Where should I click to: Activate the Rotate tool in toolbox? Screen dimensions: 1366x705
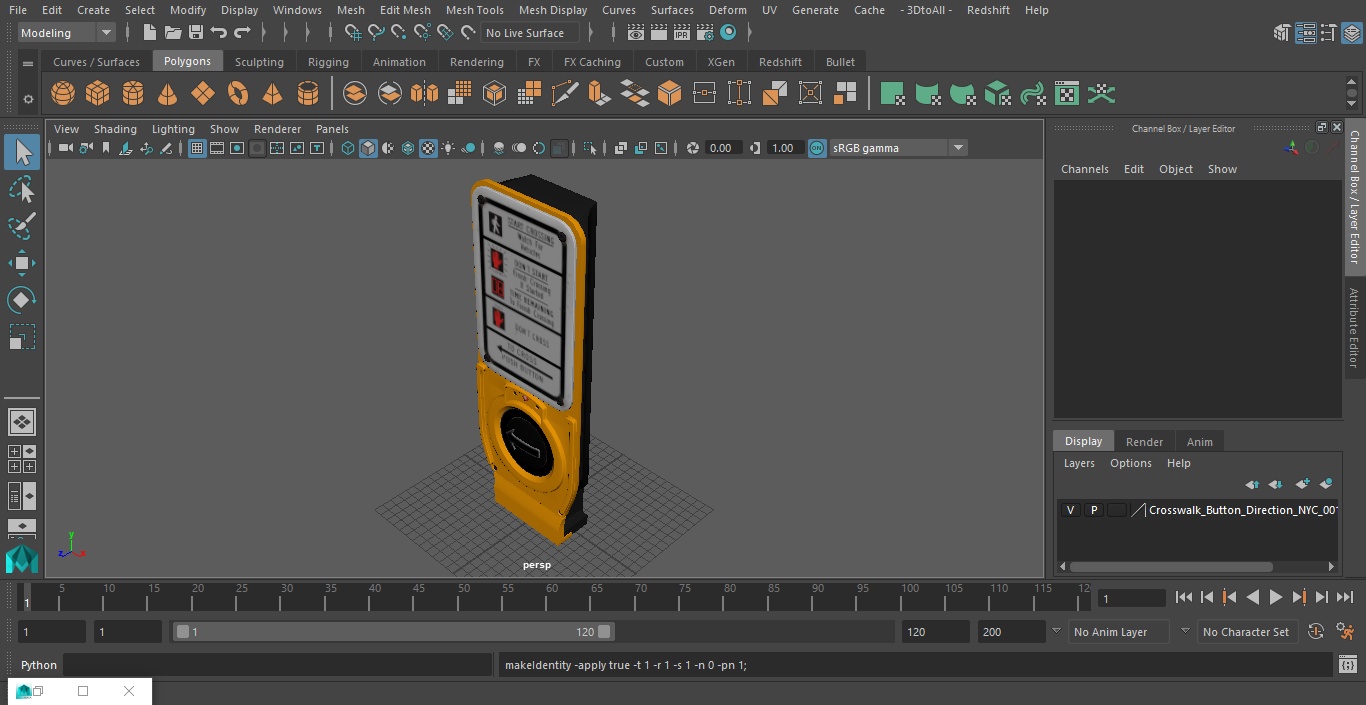coord(22,300)
